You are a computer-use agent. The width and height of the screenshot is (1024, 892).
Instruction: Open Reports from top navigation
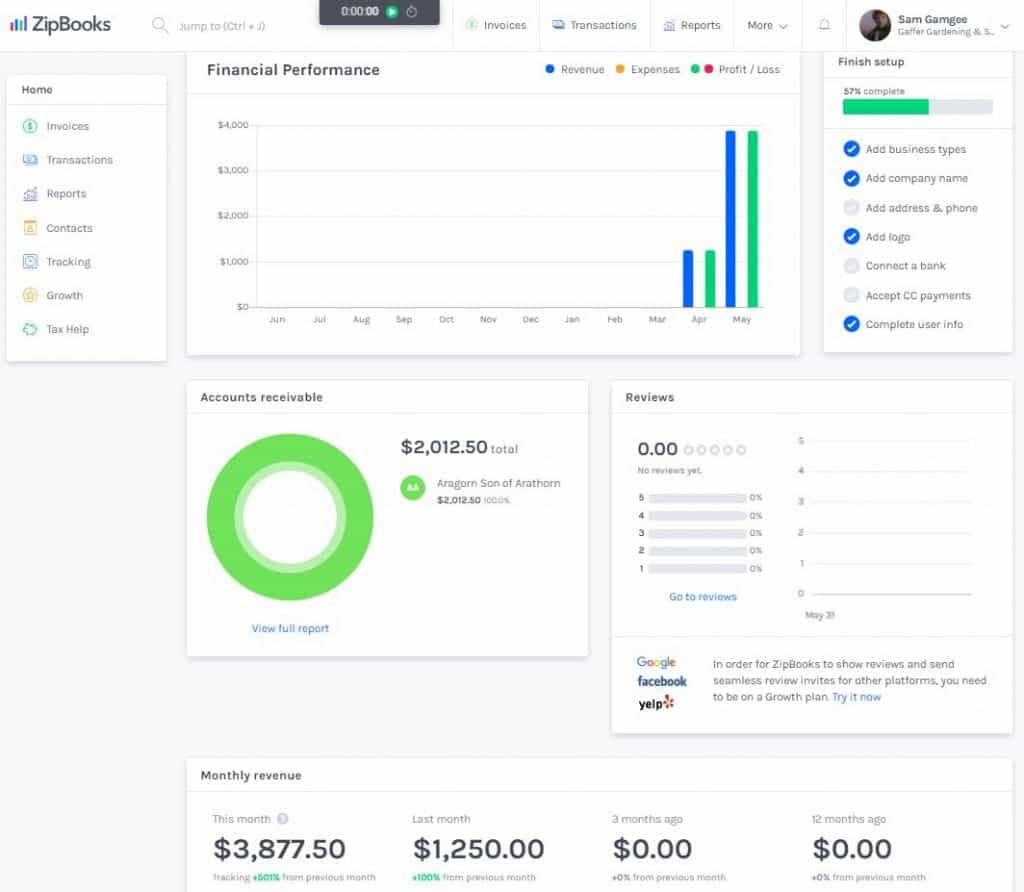(x=692, y=25)
